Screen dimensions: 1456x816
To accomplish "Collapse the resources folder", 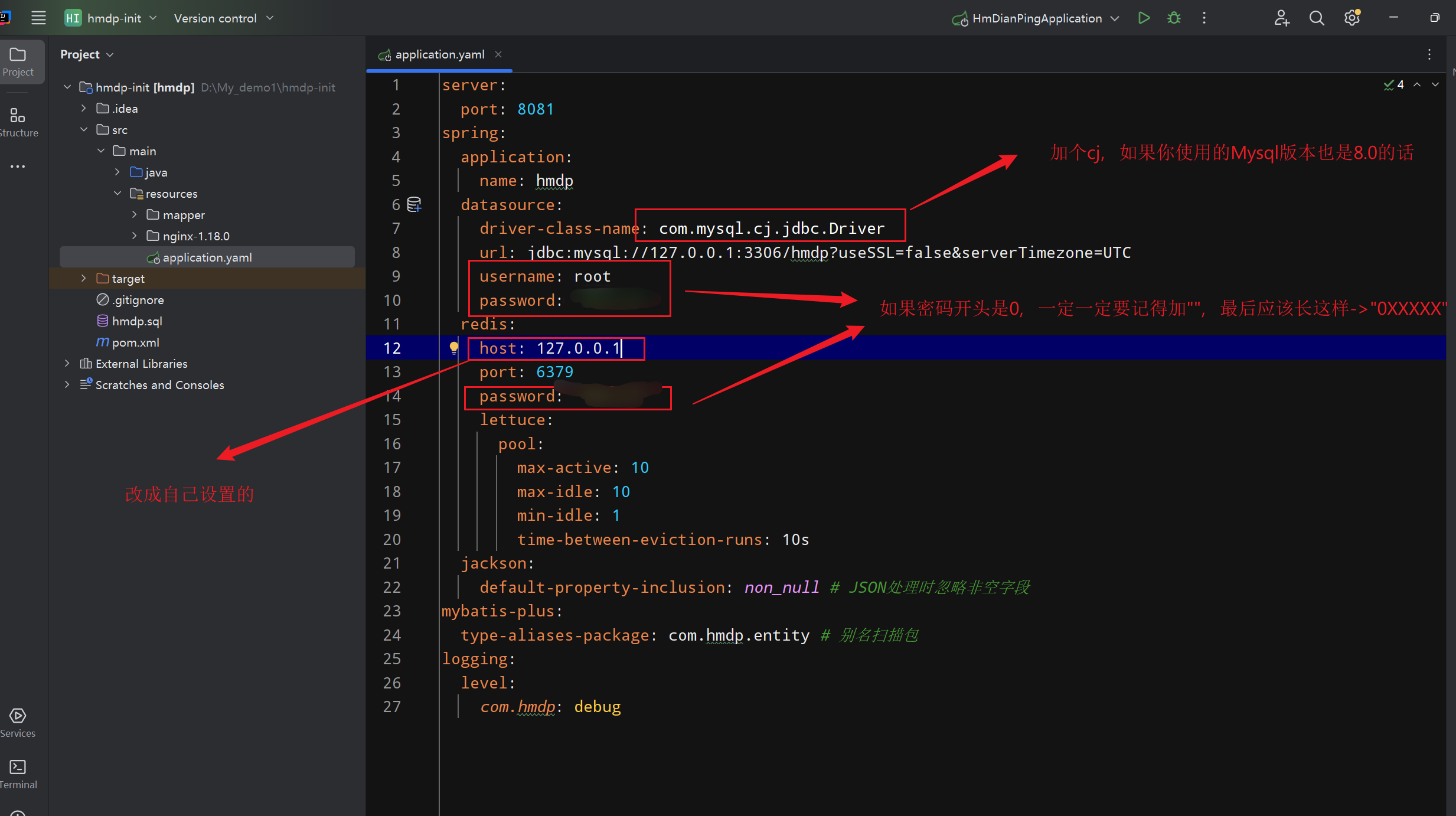I will click(117, 193).
